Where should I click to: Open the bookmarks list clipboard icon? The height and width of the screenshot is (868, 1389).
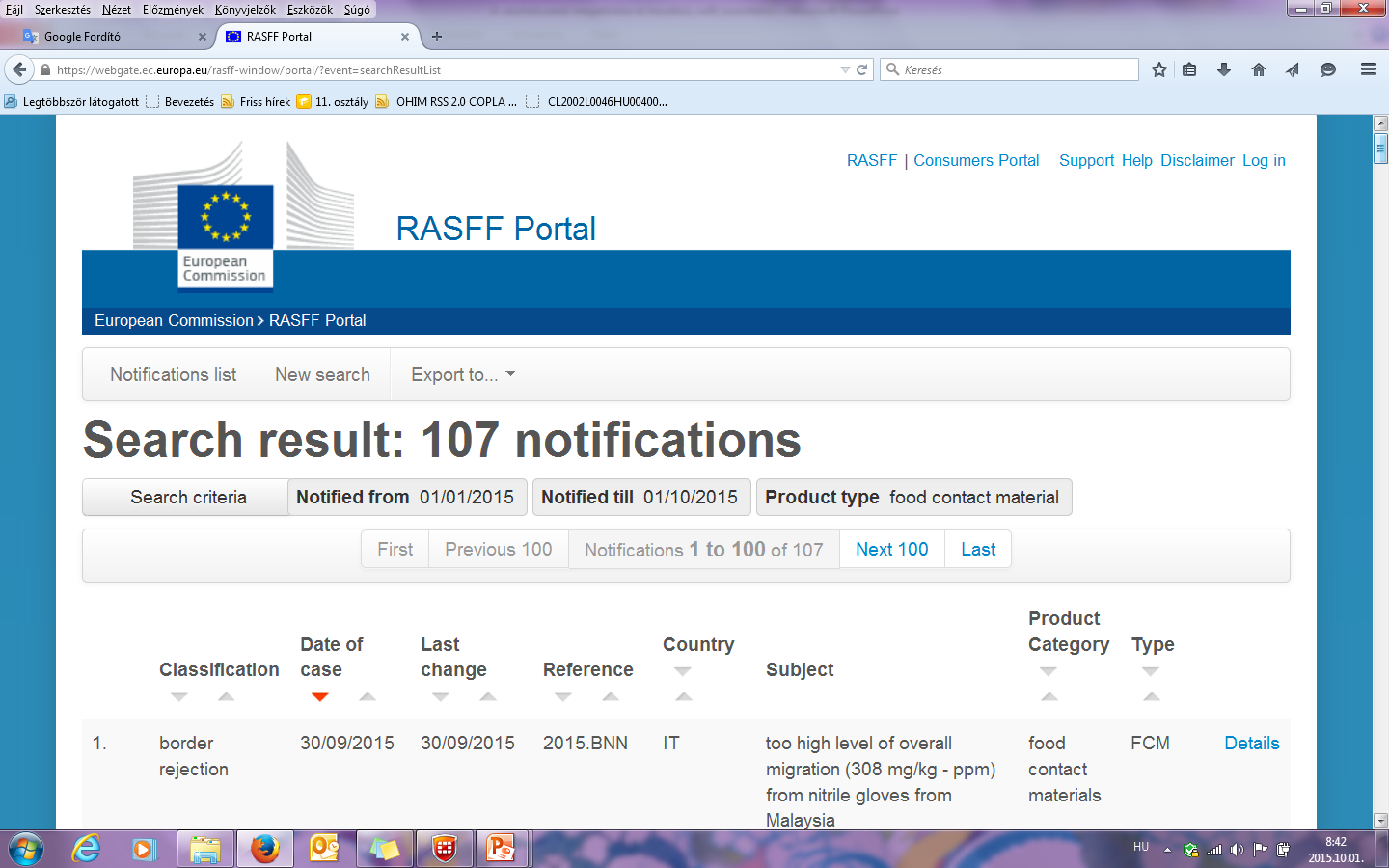click(1189, 69)
